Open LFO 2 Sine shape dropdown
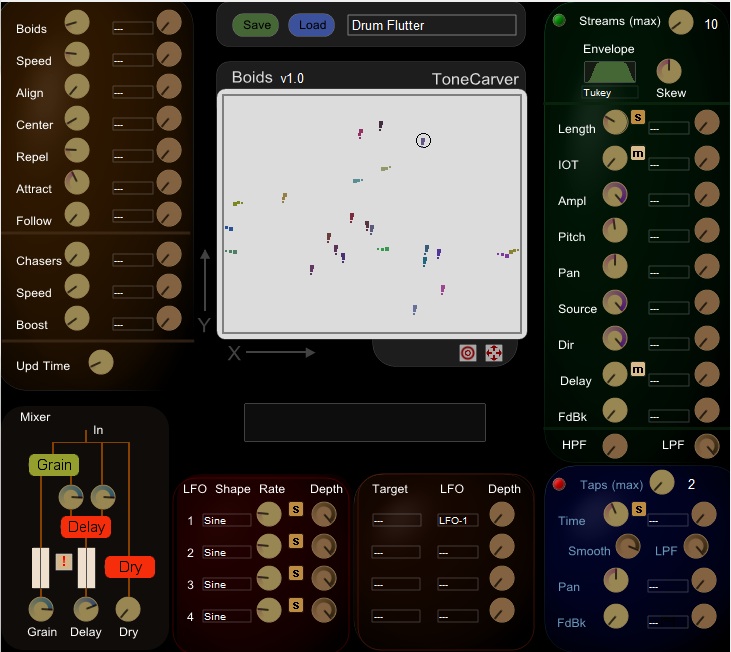Viewport: 731px width, 652px height. coord(227,552)
